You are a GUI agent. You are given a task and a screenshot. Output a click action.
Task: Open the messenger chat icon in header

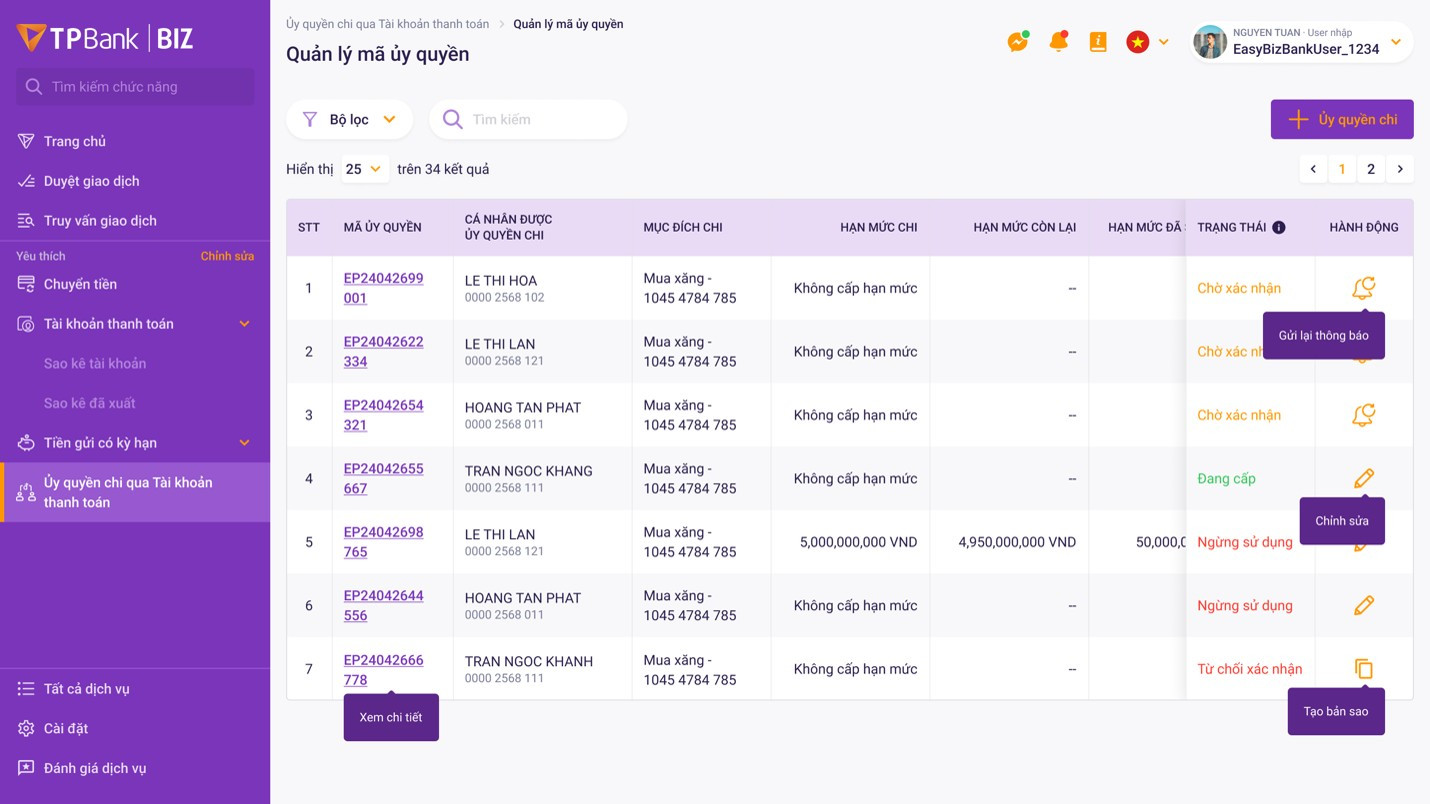tap(1018, 42)
